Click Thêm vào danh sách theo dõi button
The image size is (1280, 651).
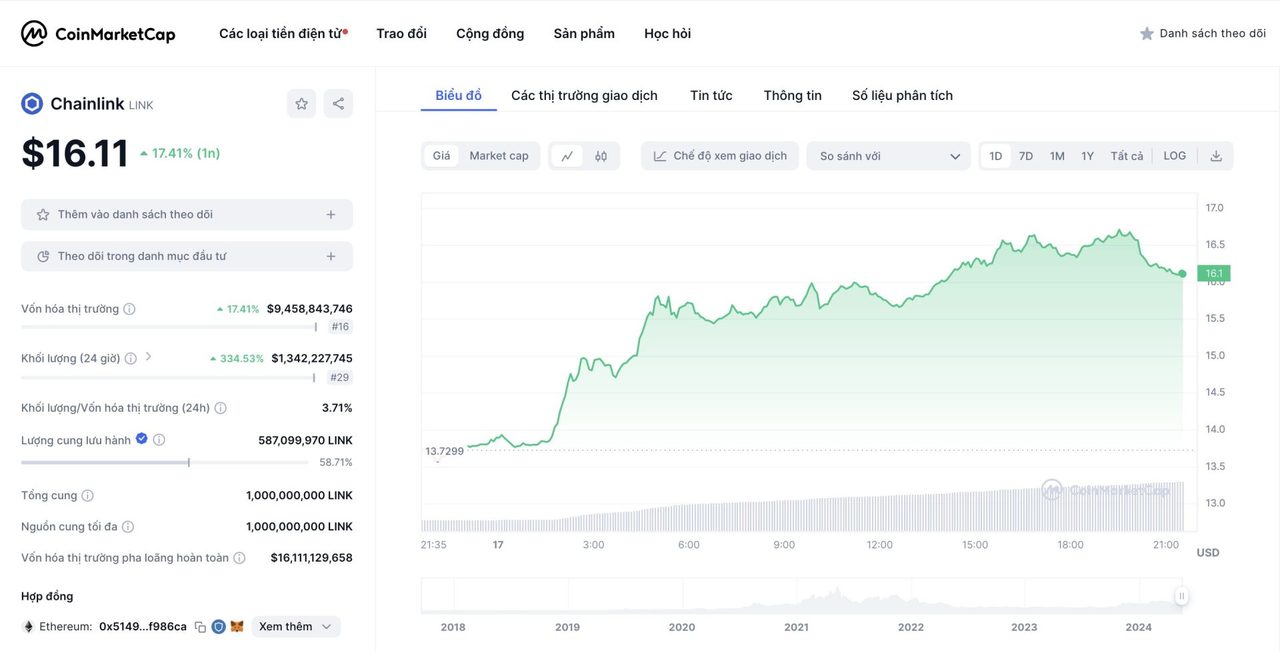(187, 215)
